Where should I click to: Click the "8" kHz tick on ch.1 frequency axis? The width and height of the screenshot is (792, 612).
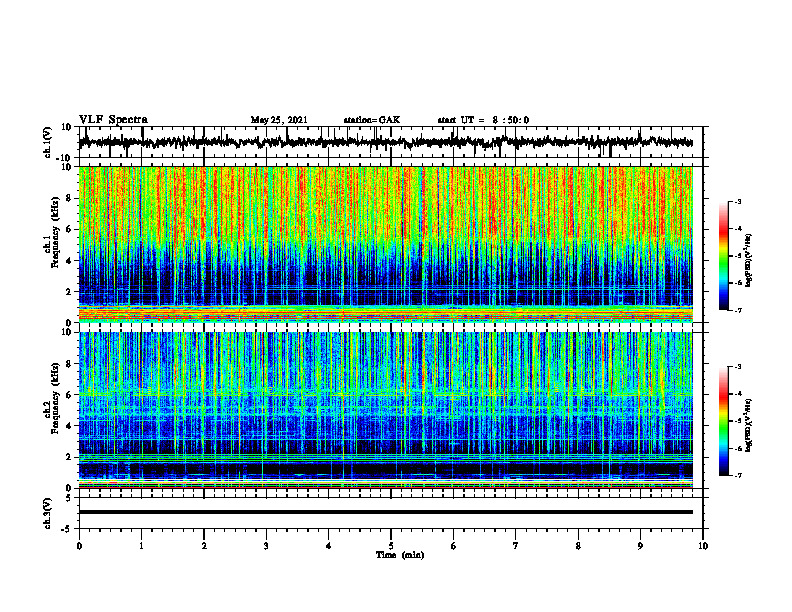[x=69, y=198]
